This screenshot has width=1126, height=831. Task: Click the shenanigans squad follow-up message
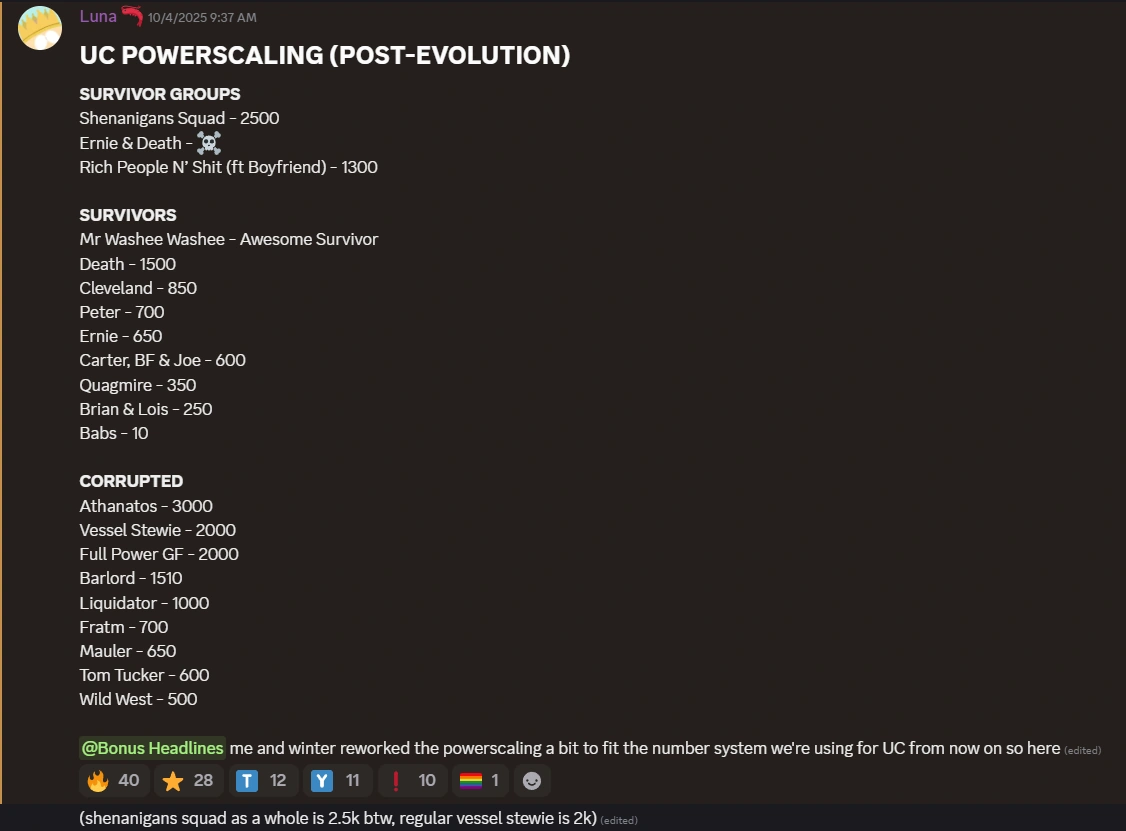pos(338,818)
